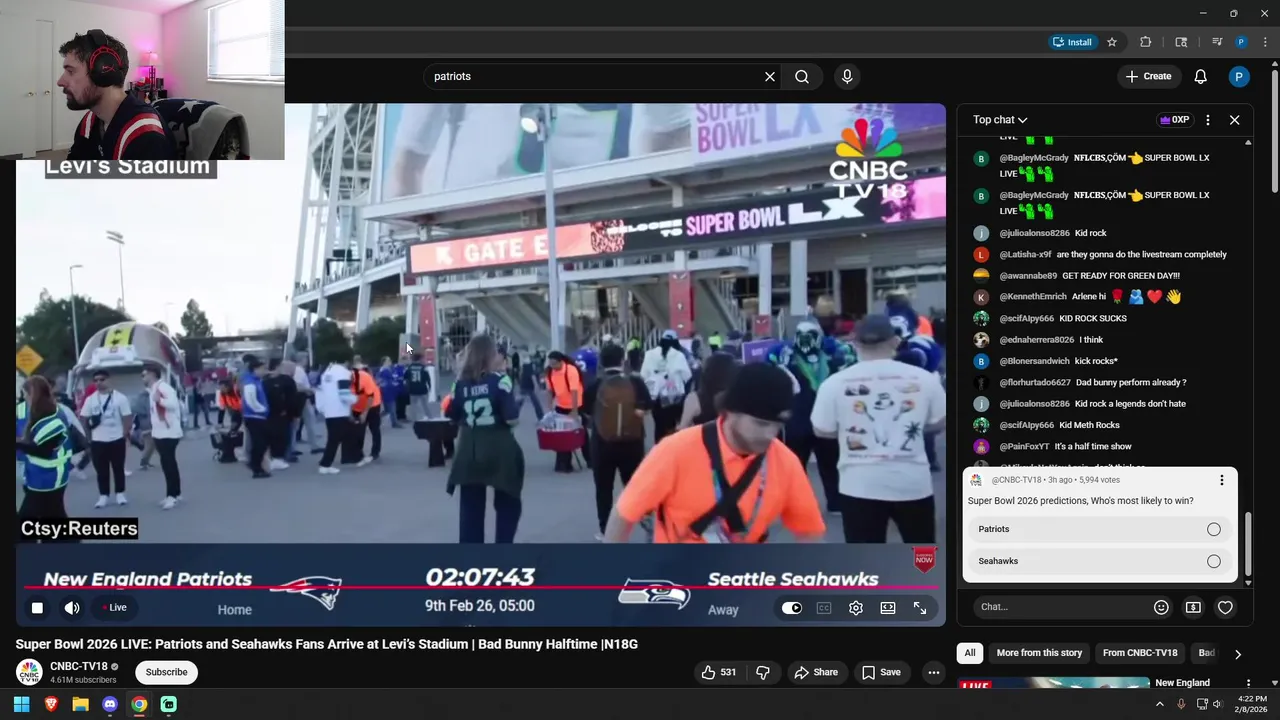Screen dimensions: 1280x720
Task: Select the All filter chip
Action: [969, 653]
